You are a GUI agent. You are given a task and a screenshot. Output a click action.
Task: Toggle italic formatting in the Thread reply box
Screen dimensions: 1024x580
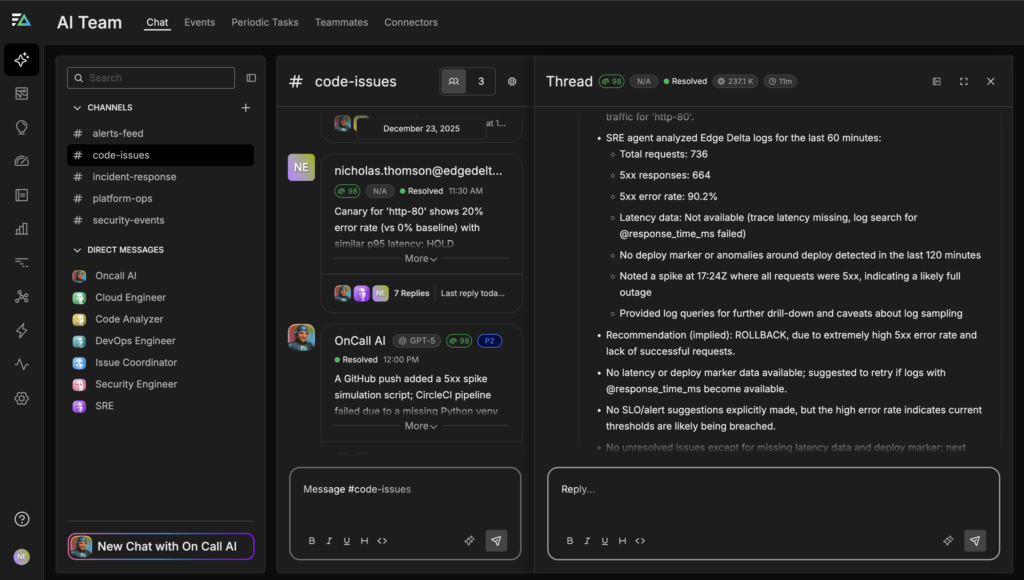(588, 541)
